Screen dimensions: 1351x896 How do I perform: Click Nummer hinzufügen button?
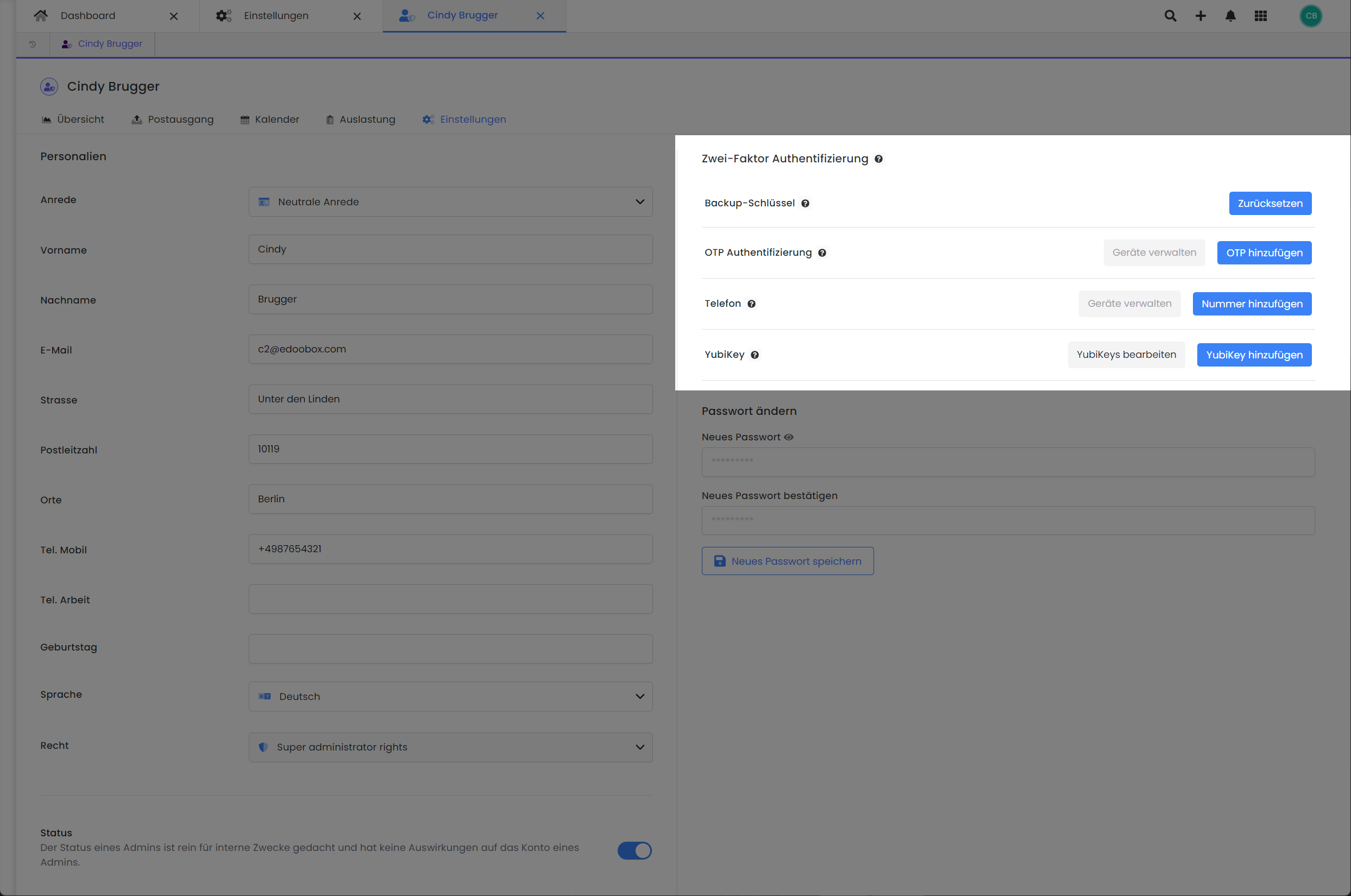point(1252,303)
